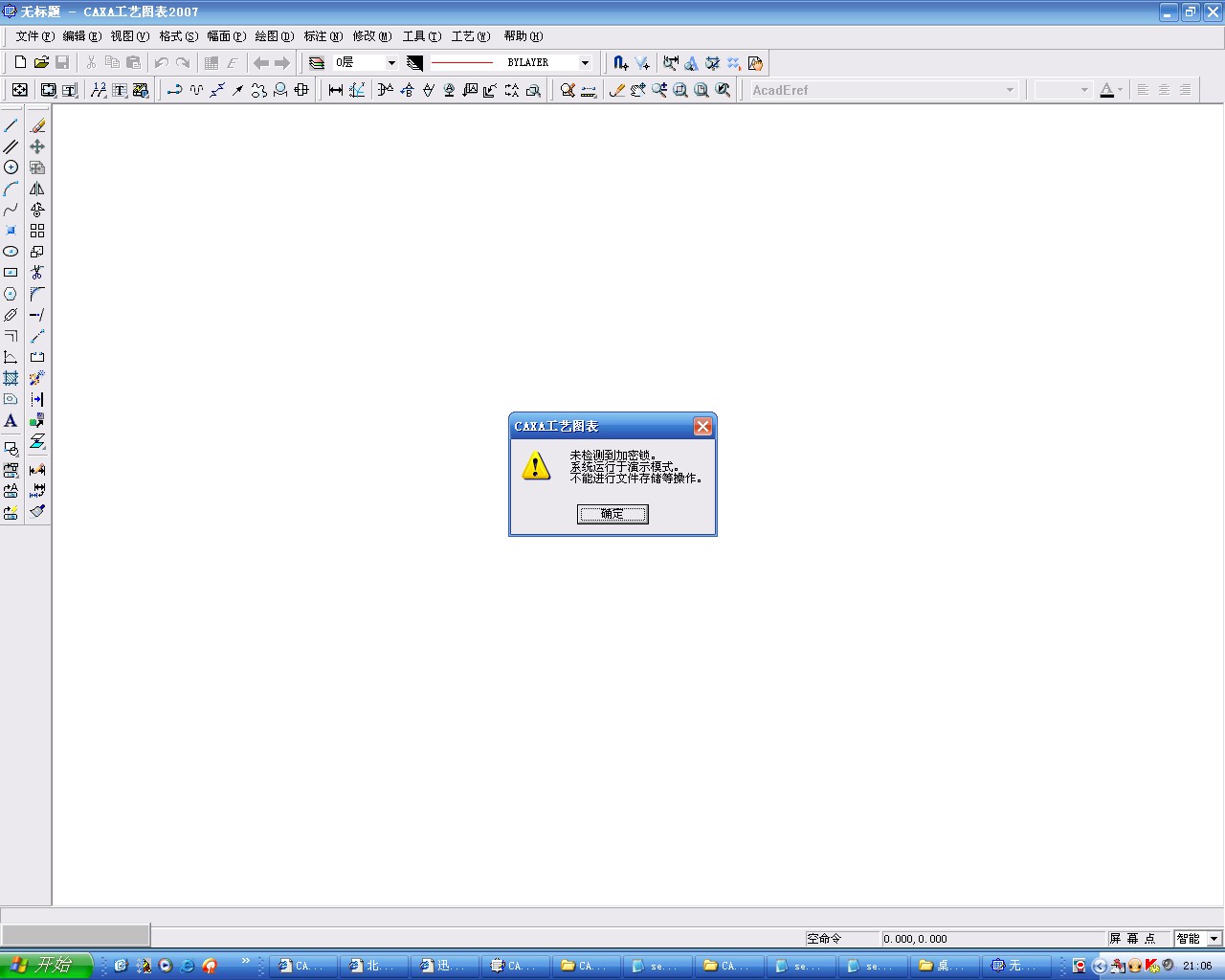Viewport: 1225px width, 980px height.
Task: Select the line drawing tool
Action: [11, 125]
